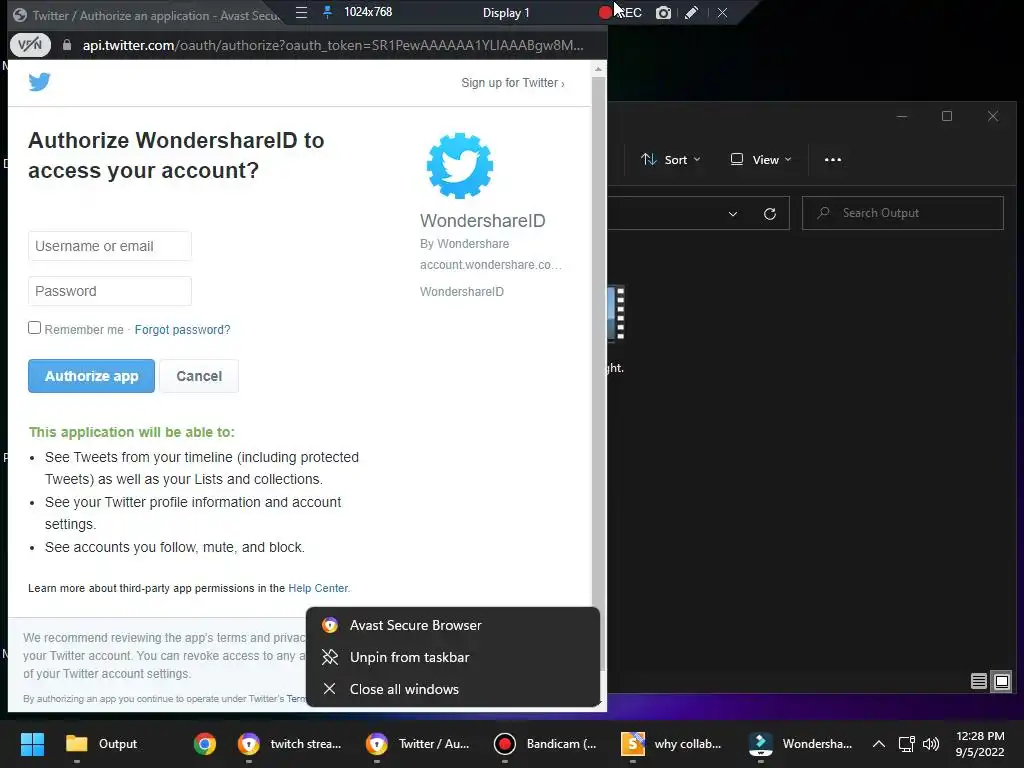Click the refresh icon in File Explorer
Image resolution: width=1024 pixels, height=768 pixels.
coord(770,214)
